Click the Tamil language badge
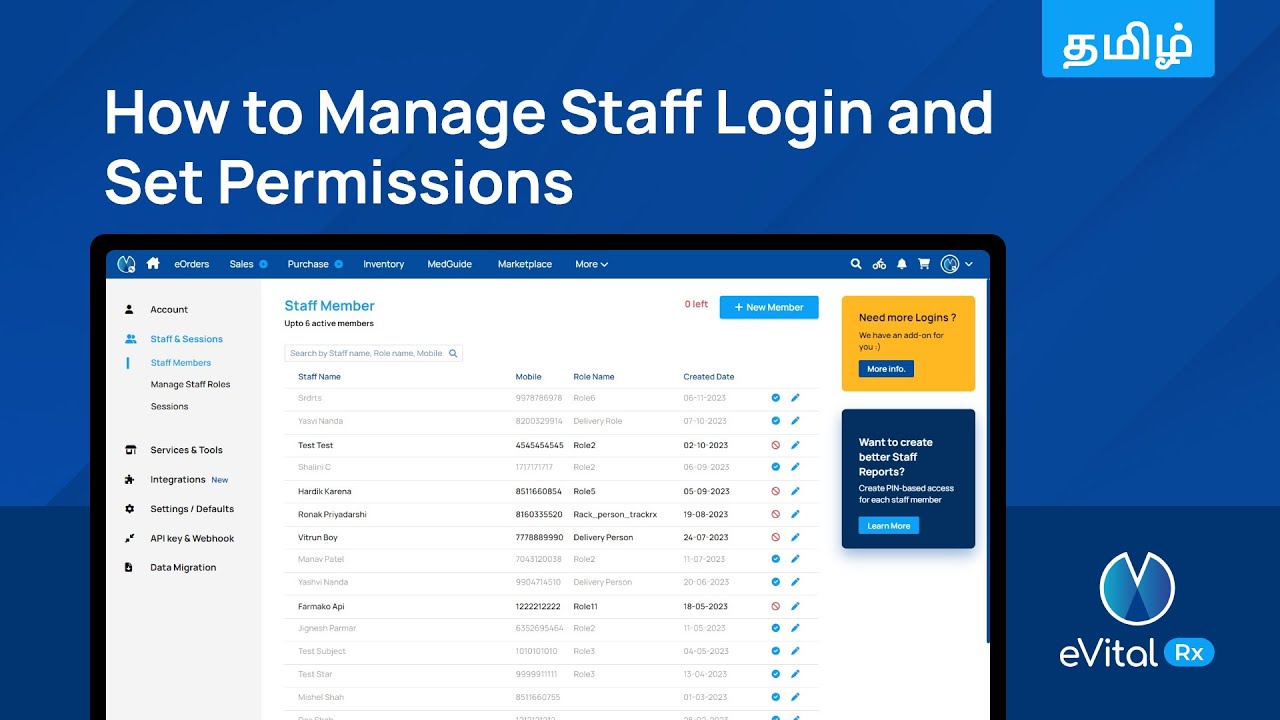This screenshot has width=1280, height=720. coord(1128,39)
